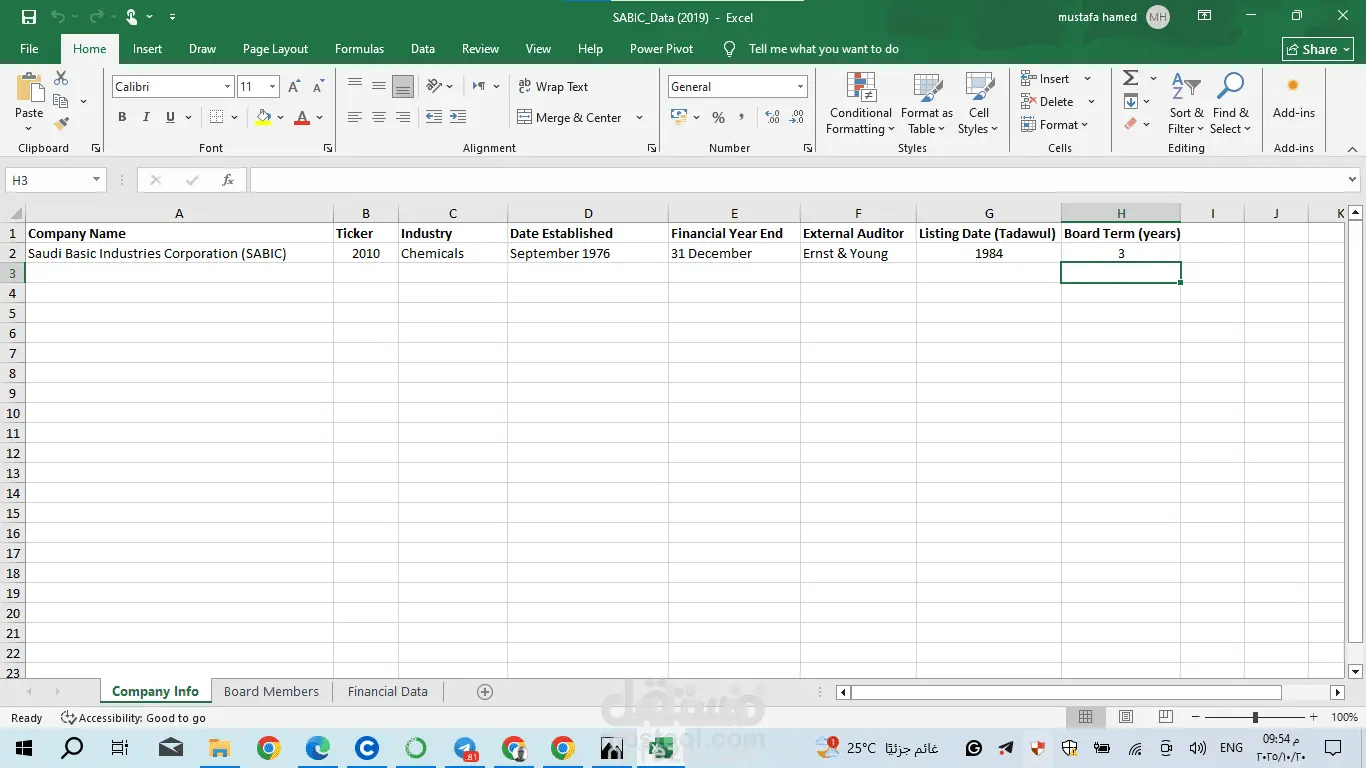
Task: Expand the formula bar
Action: (x=1352, y=180)
